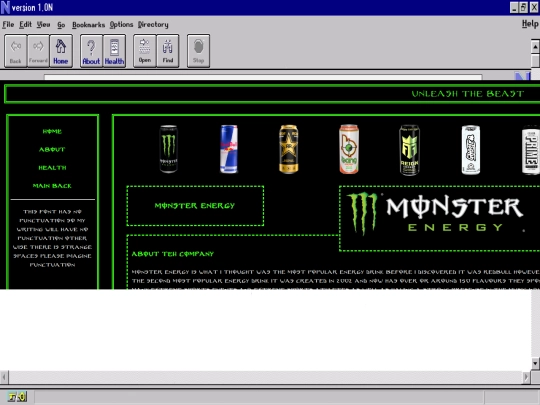
Task: Open the Go menu
Action: pyautogui.click(x=61, y=25)
